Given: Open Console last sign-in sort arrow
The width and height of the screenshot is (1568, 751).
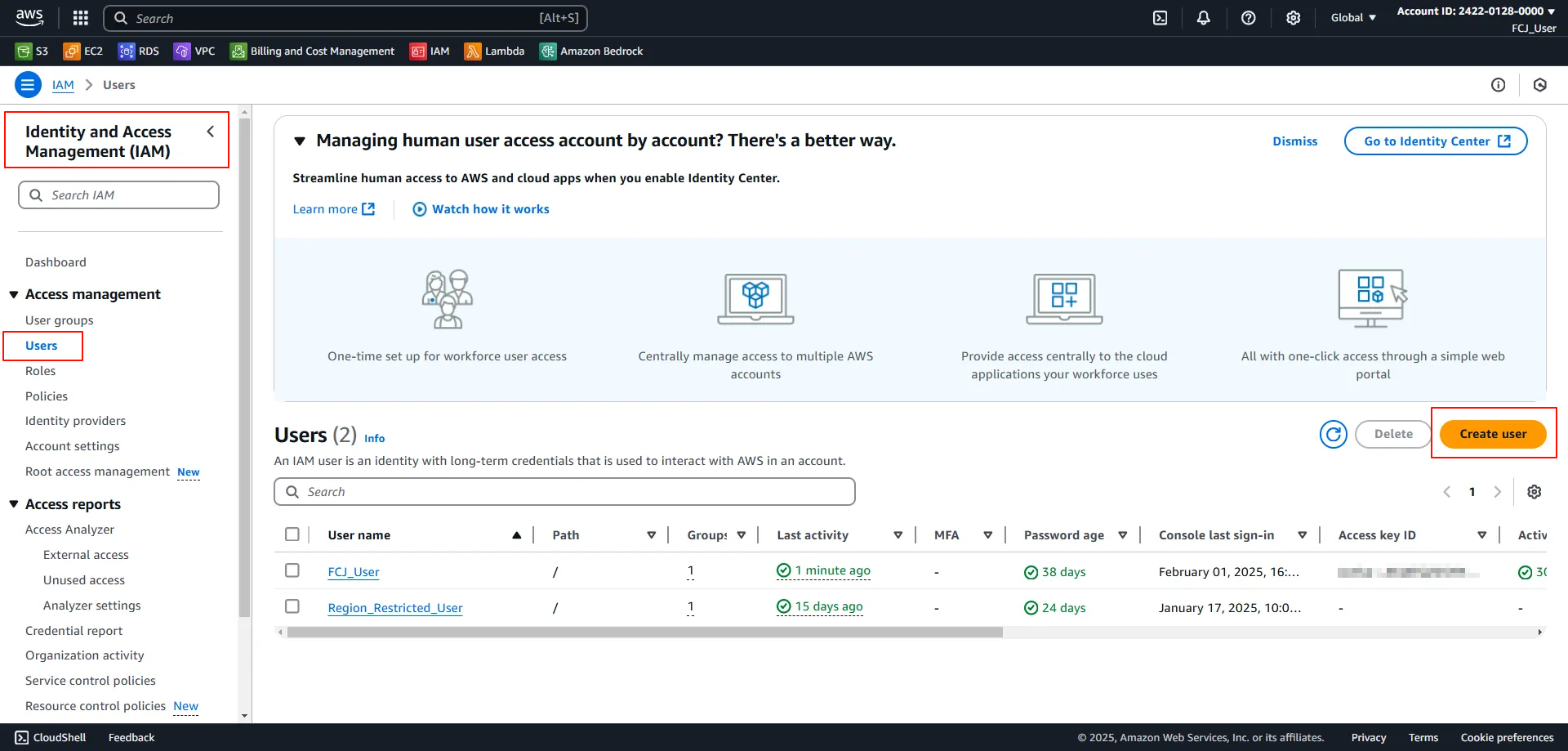Looking at the screenshot, I should click(1303, 535).
